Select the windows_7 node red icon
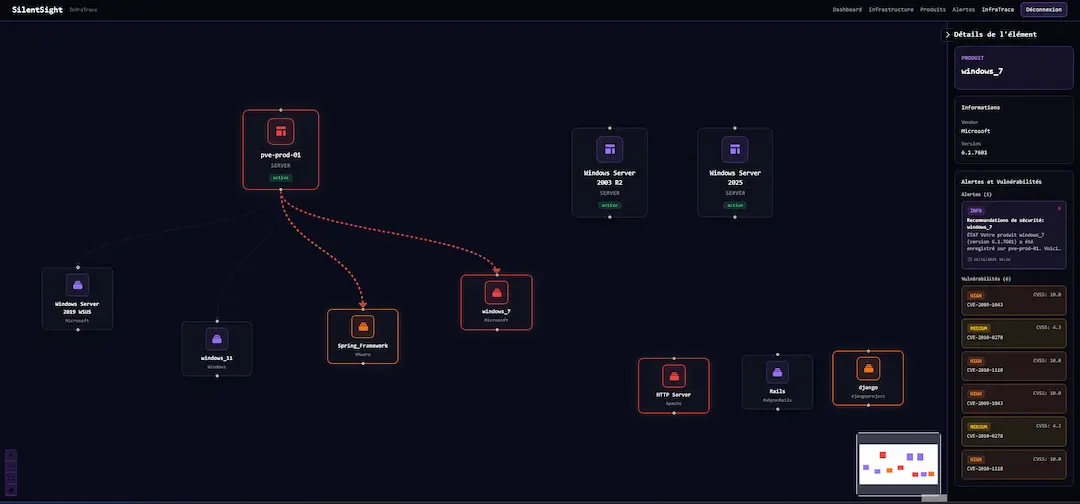The height and width of the screenshot is (504, 1080). click(x=497, y=292)
